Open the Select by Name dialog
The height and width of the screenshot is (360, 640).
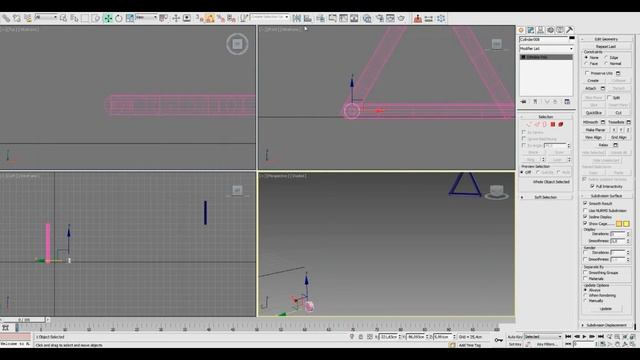(74, 18)
